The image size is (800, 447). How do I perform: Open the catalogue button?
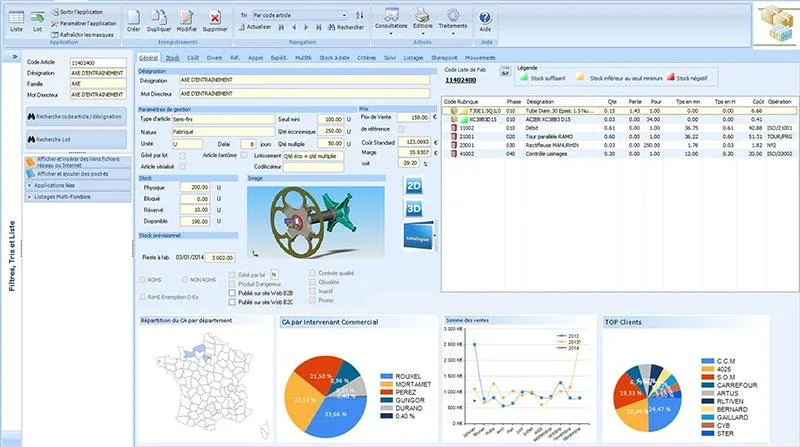tap(418, 236)
